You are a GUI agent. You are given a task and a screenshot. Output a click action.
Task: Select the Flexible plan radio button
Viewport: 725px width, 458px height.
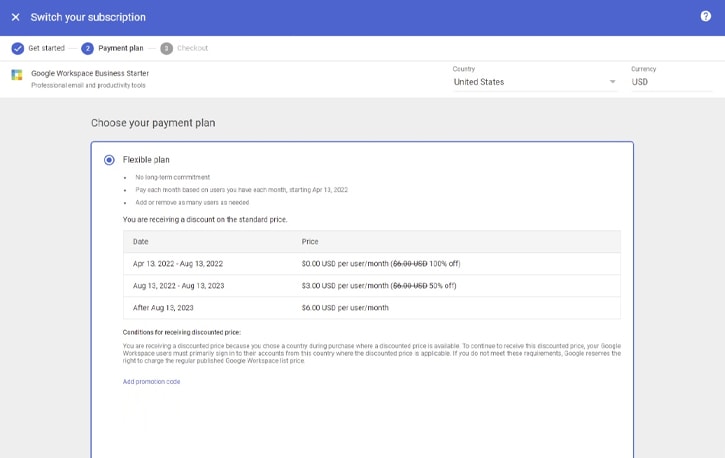coord(109,160)
